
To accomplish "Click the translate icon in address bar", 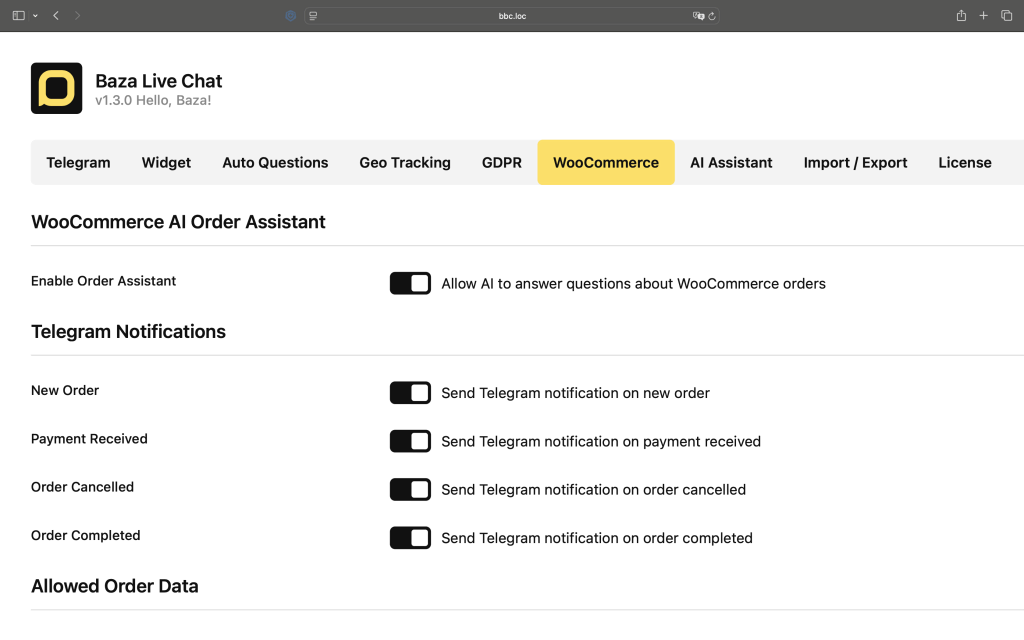I will tap(698, 16).
